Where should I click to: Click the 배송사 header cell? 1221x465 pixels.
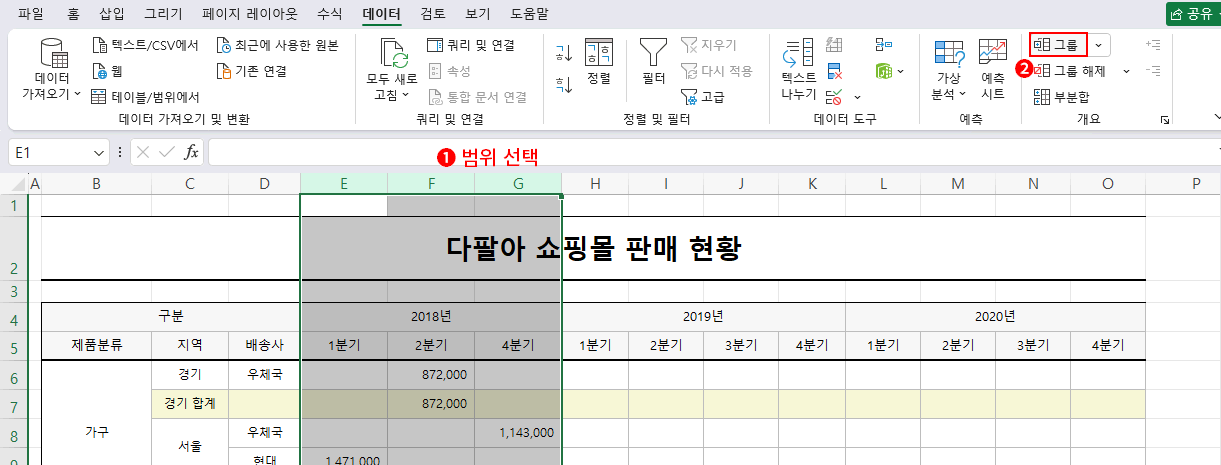click(264, 345)
